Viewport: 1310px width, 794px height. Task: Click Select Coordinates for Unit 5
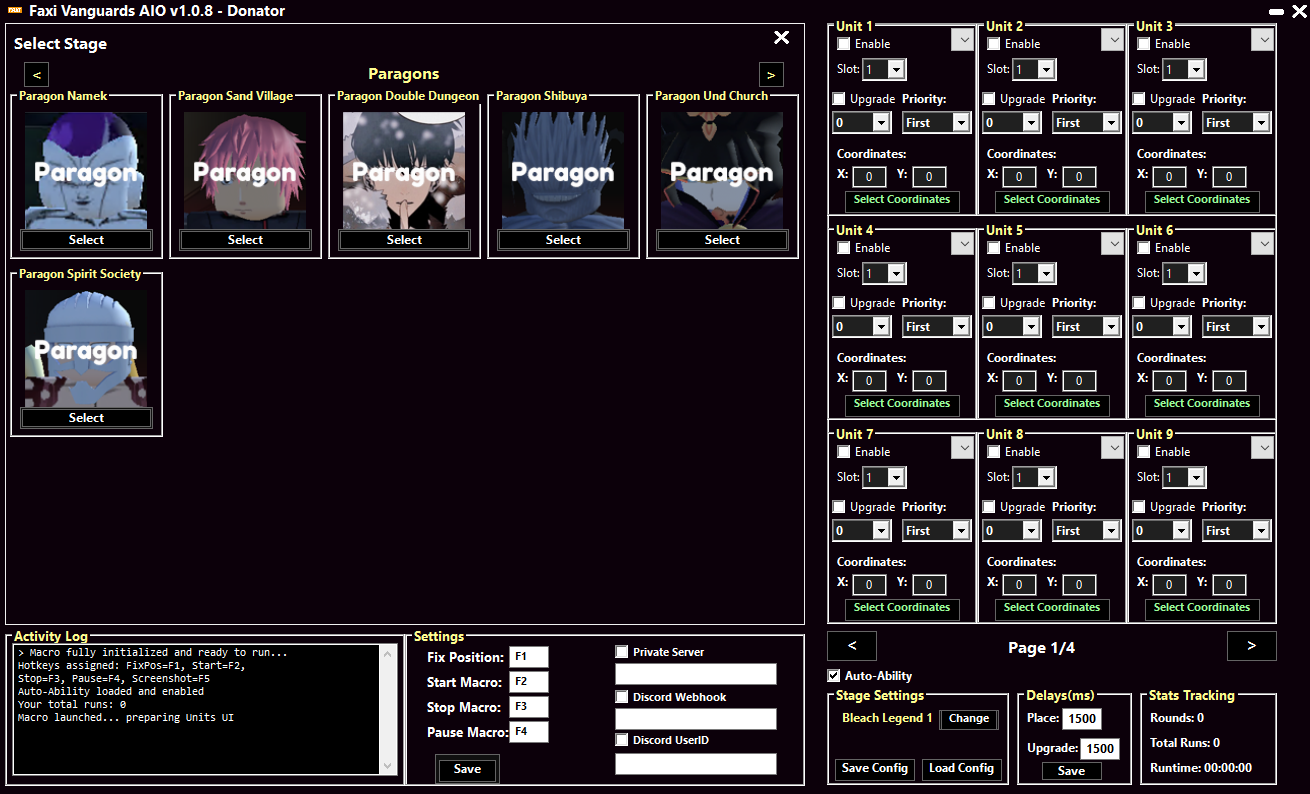[1052, 404]
